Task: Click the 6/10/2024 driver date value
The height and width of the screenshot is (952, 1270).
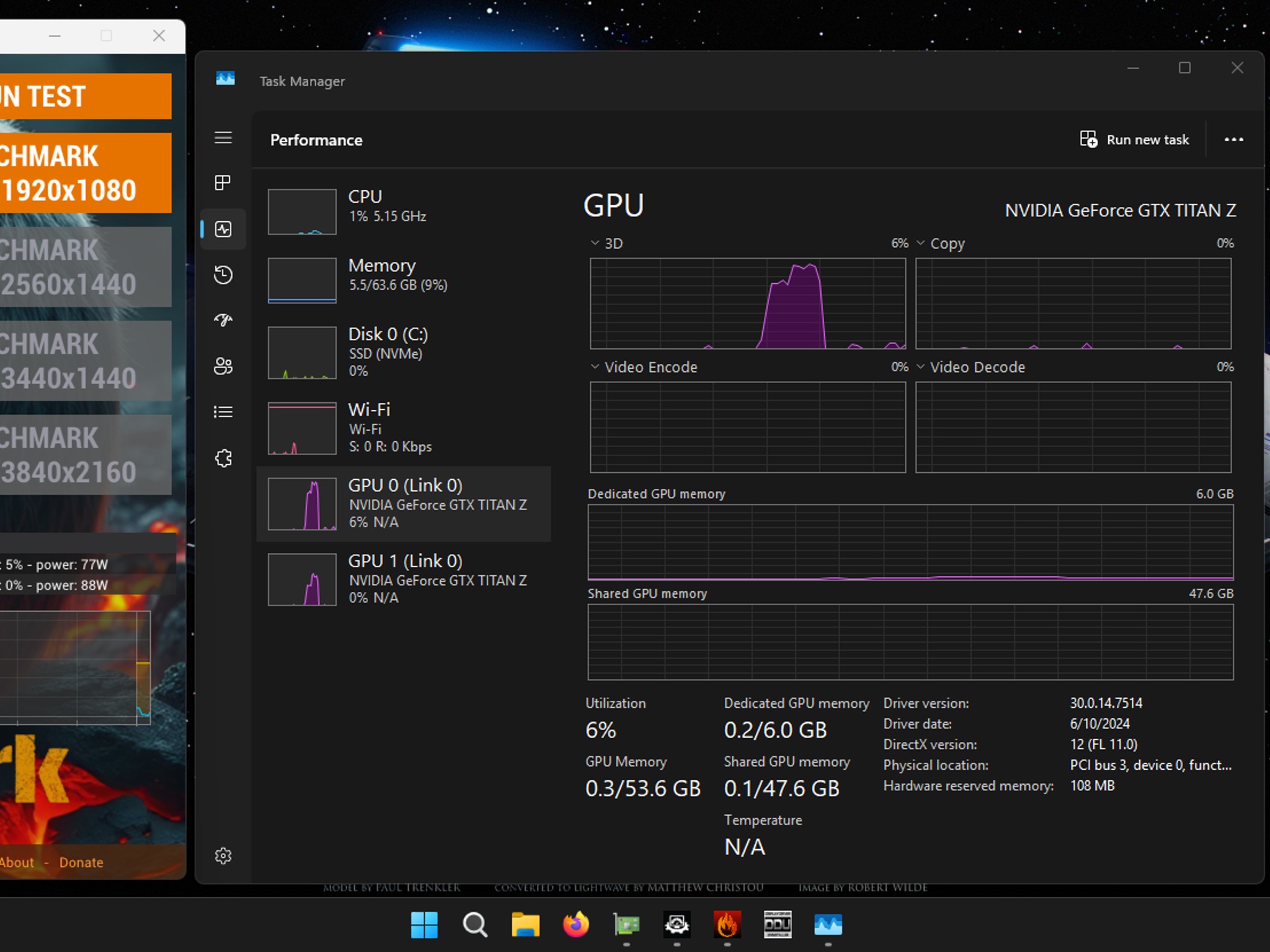Action: pyautogui.click(x=1099, y=723)
